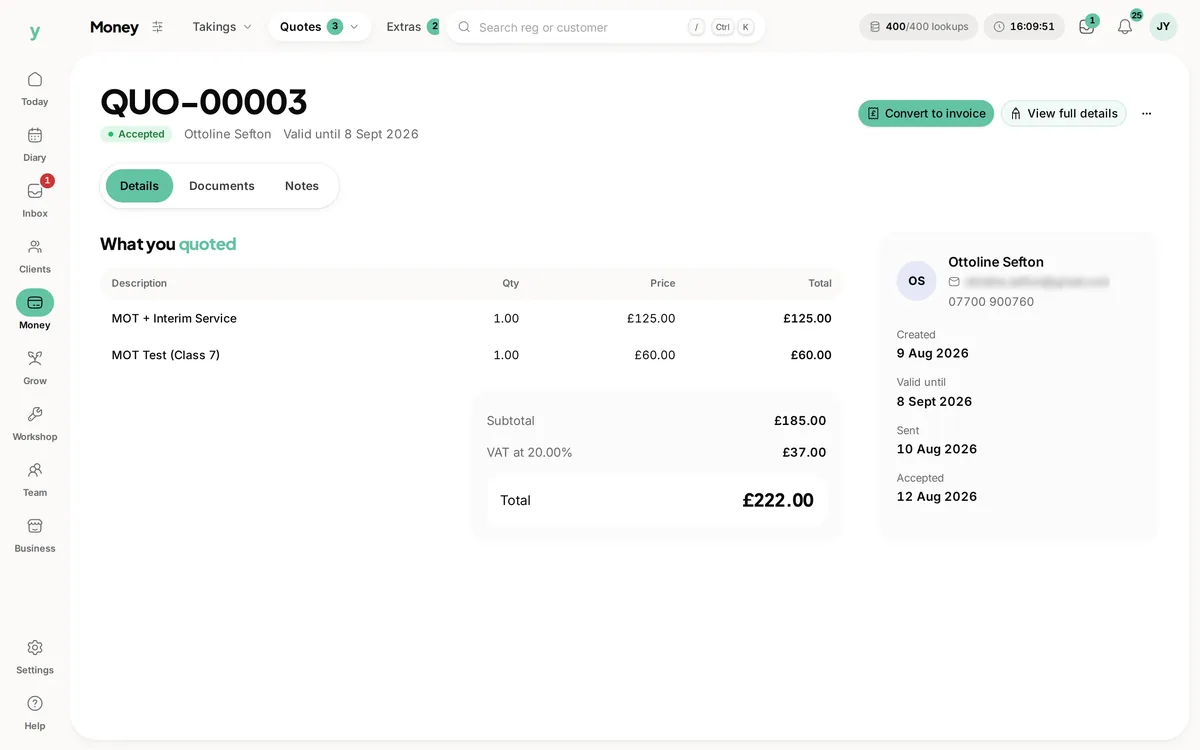Screen dimensions: 1200x750
Task: Click the Accepted status badge
Action: (136, 134)
